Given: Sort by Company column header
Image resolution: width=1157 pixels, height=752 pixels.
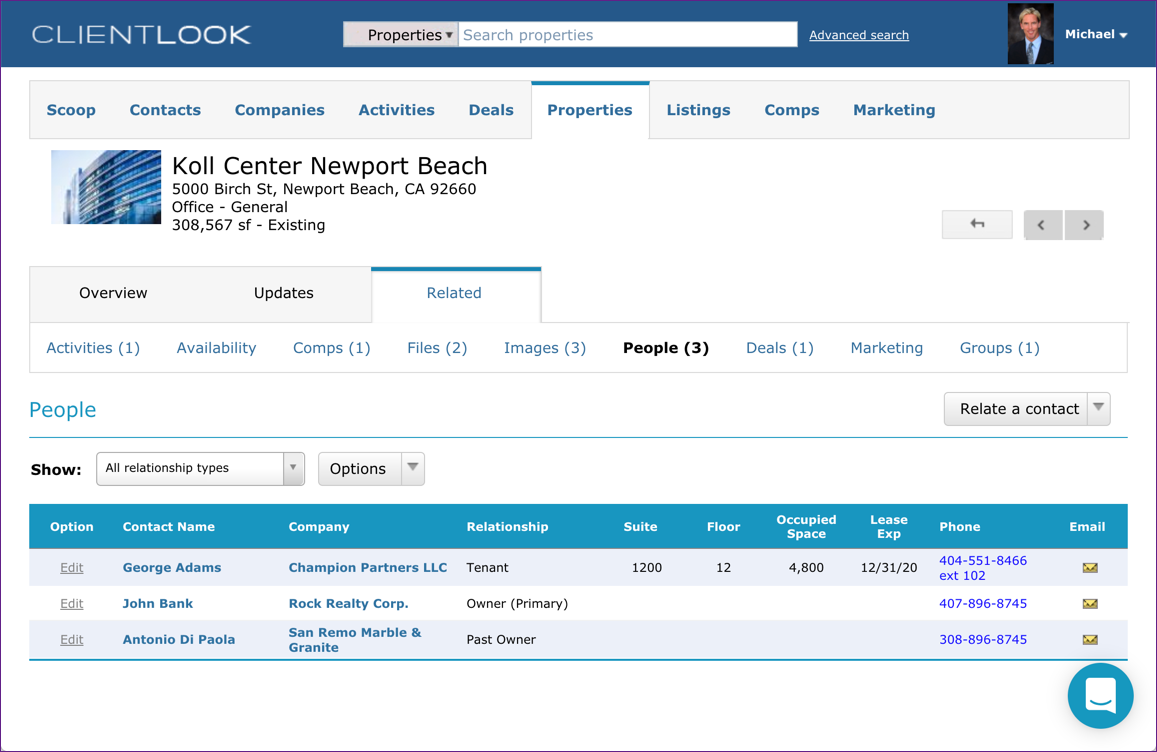Looking at the screenshot, I should (319, 527).
